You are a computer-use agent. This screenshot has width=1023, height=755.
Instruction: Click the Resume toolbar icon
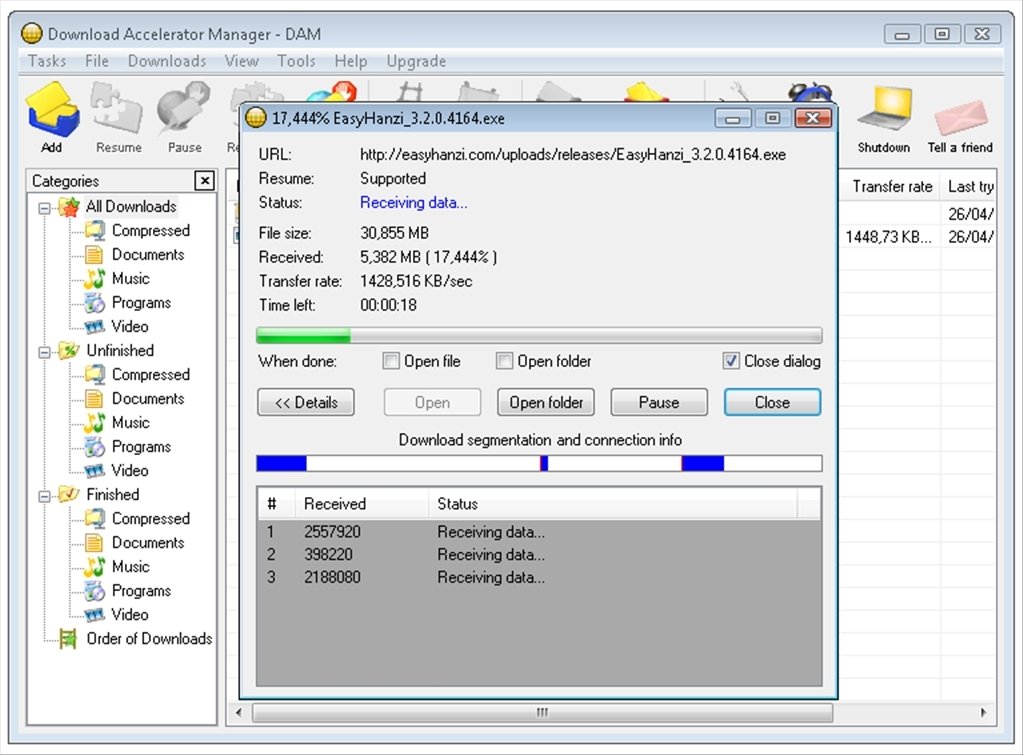point(118,117)
